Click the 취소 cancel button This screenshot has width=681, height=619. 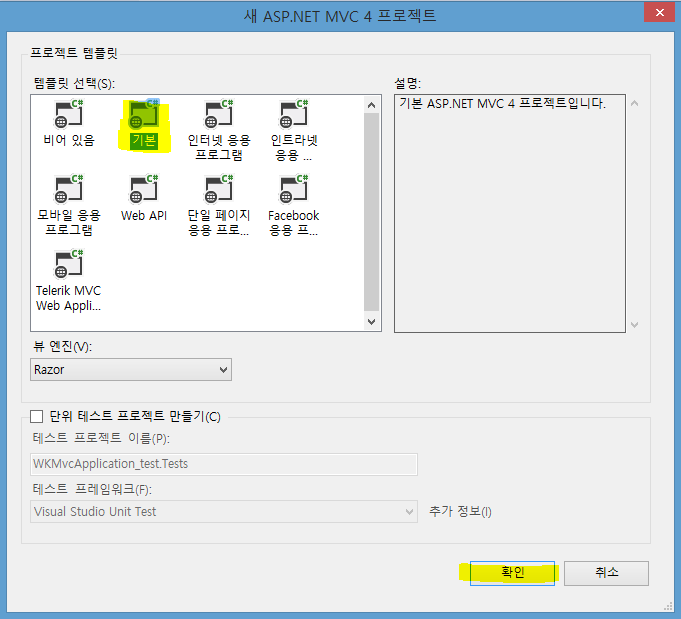[606, 573]
